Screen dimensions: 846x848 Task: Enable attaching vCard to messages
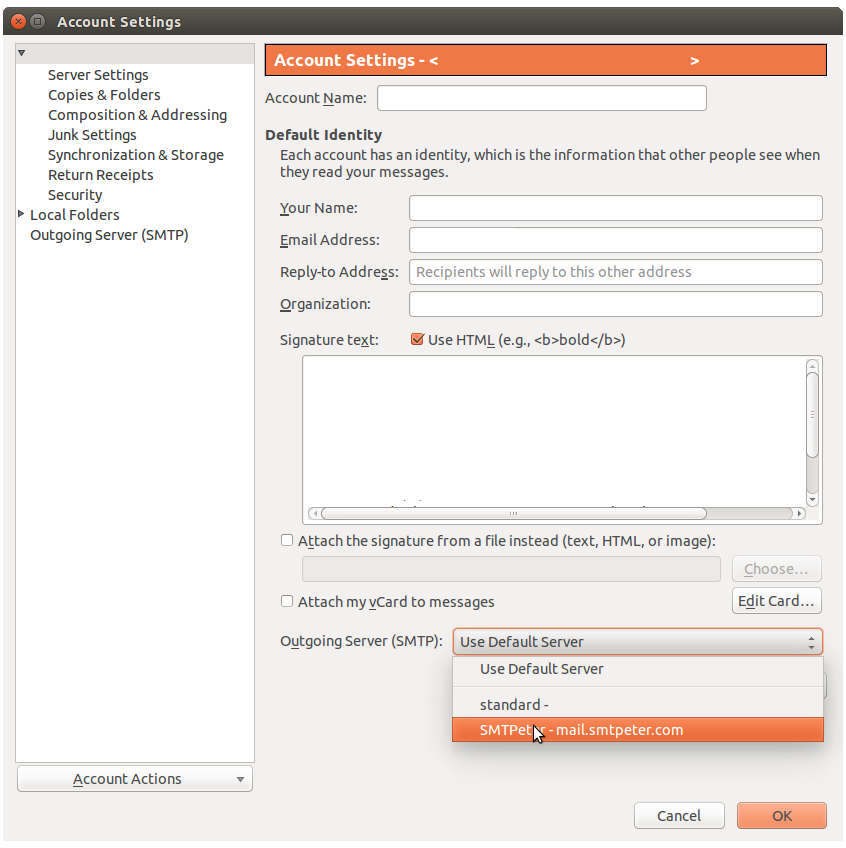point(287,601)
